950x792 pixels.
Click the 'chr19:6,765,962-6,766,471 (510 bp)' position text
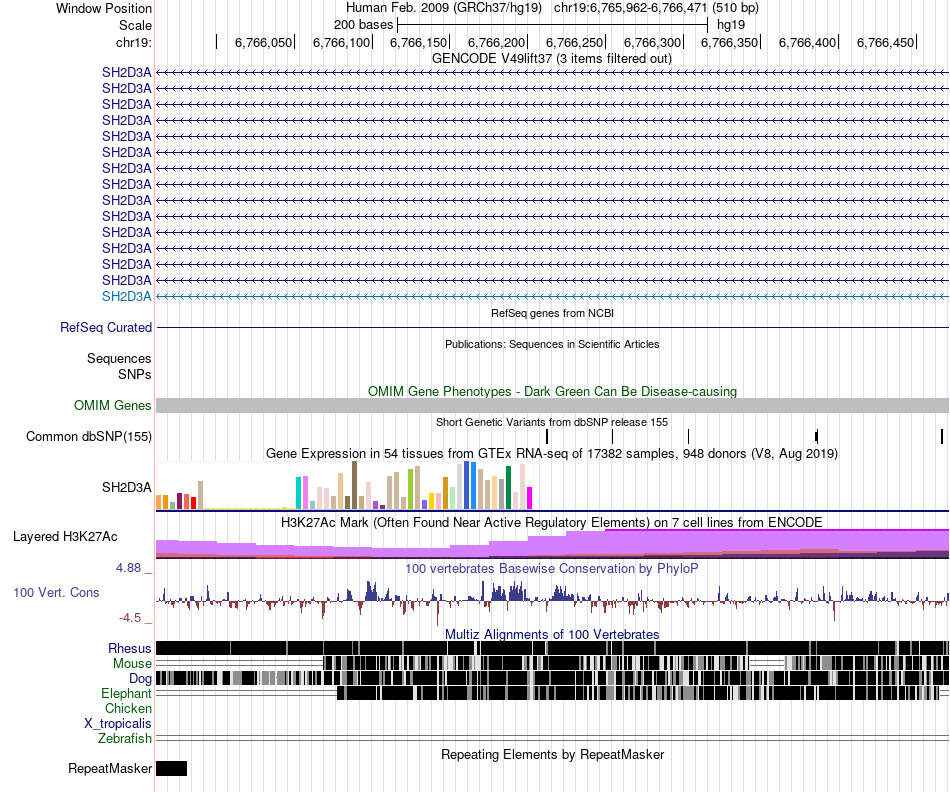point(656,8)
